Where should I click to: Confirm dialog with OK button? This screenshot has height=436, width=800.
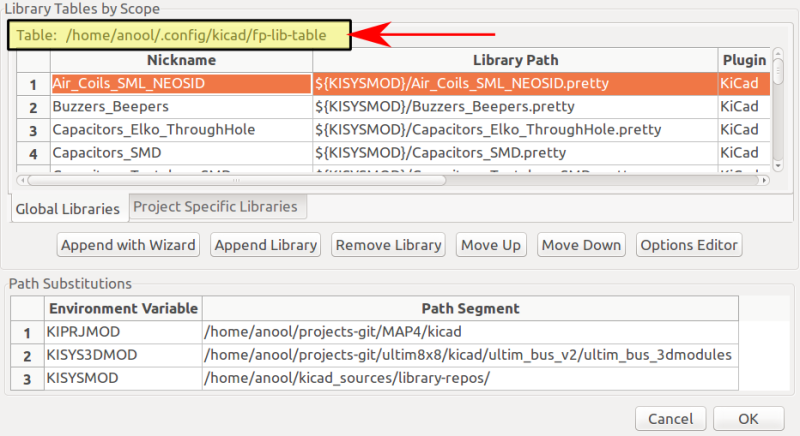pyautogui.click(x=748, y=418)
